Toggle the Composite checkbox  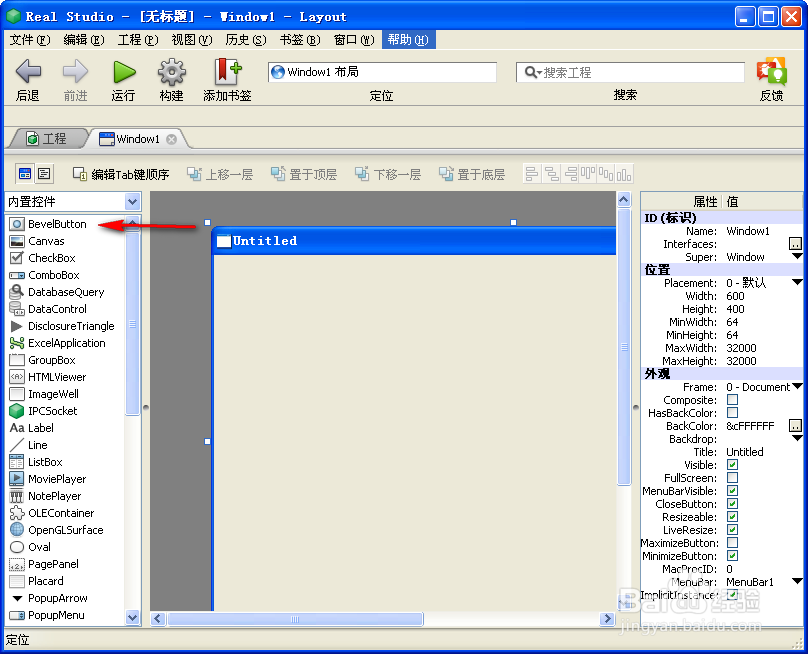[x=732, y=400]
